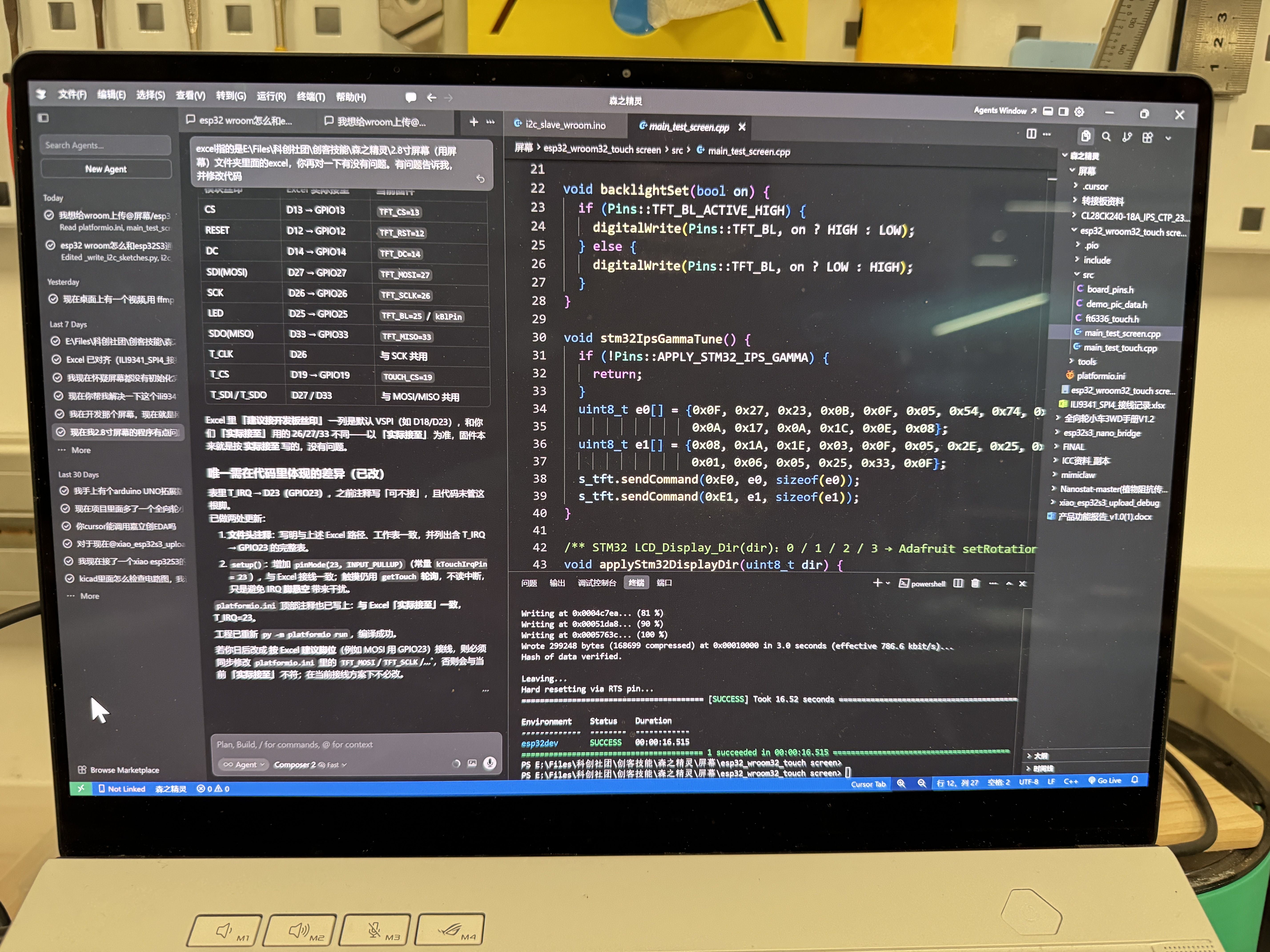Close the terminal panel

(1023, 584)
